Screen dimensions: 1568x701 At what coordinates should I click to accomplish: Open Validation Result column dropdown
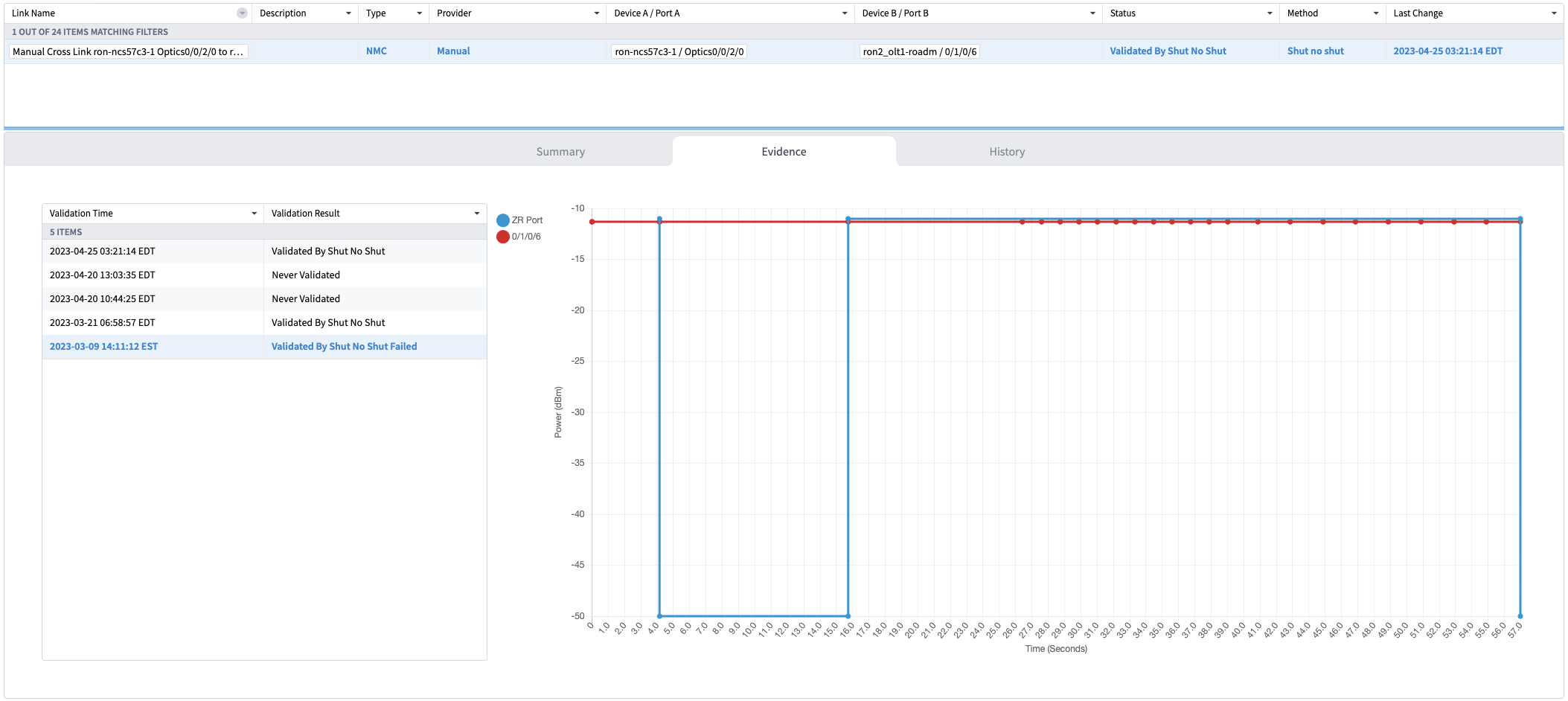477,214
